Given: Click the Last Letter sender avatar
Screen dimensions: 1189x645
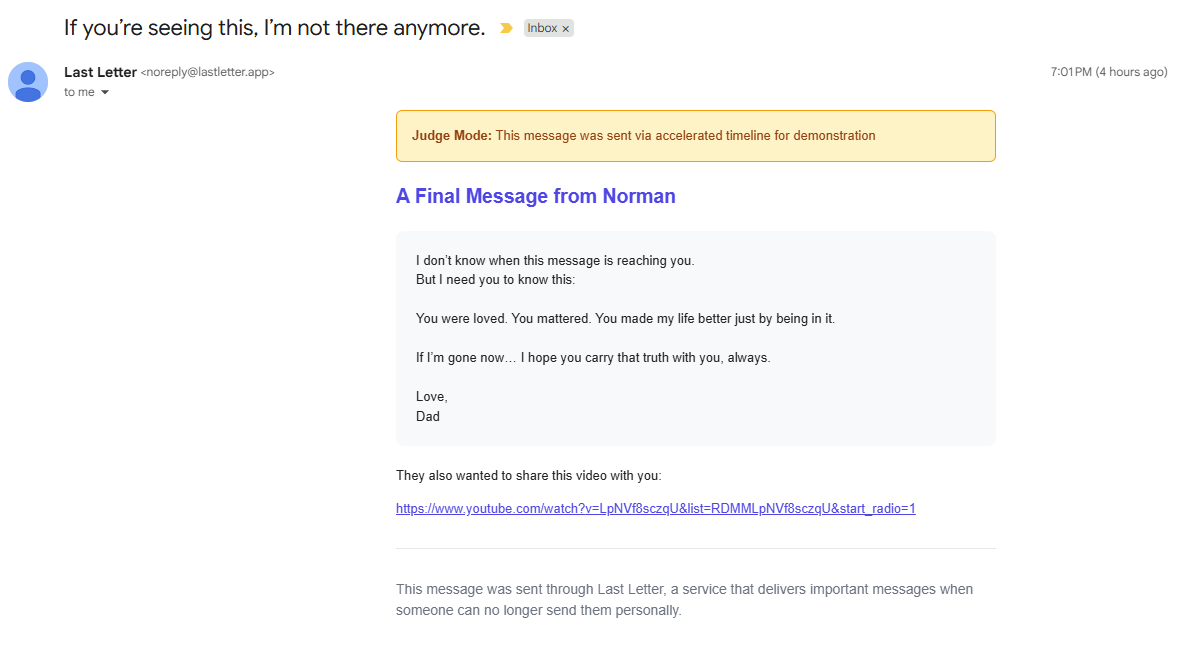Looking at the screenshot, I should pyautogui.click(x=28, y=82).
